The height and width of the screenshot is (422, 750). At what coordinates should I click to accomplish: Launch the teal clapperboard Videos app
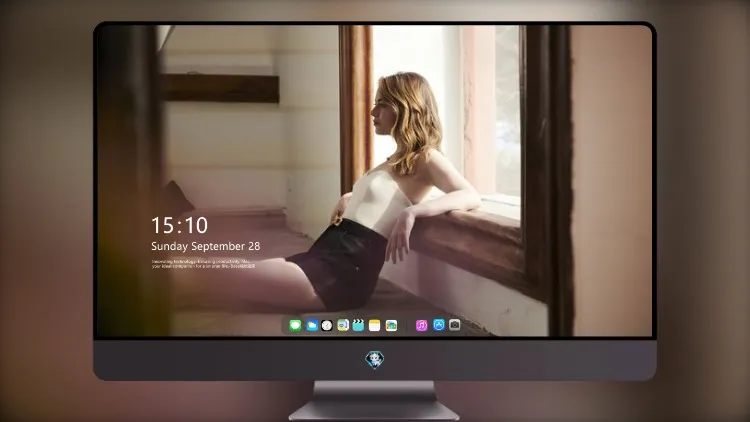click(358, 325)
